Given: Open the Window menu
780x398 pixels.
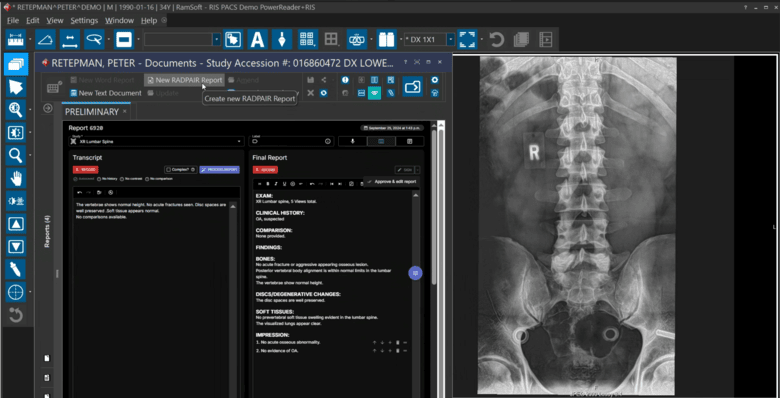Looking at the screenshot, I should click(x=119, y=20).
